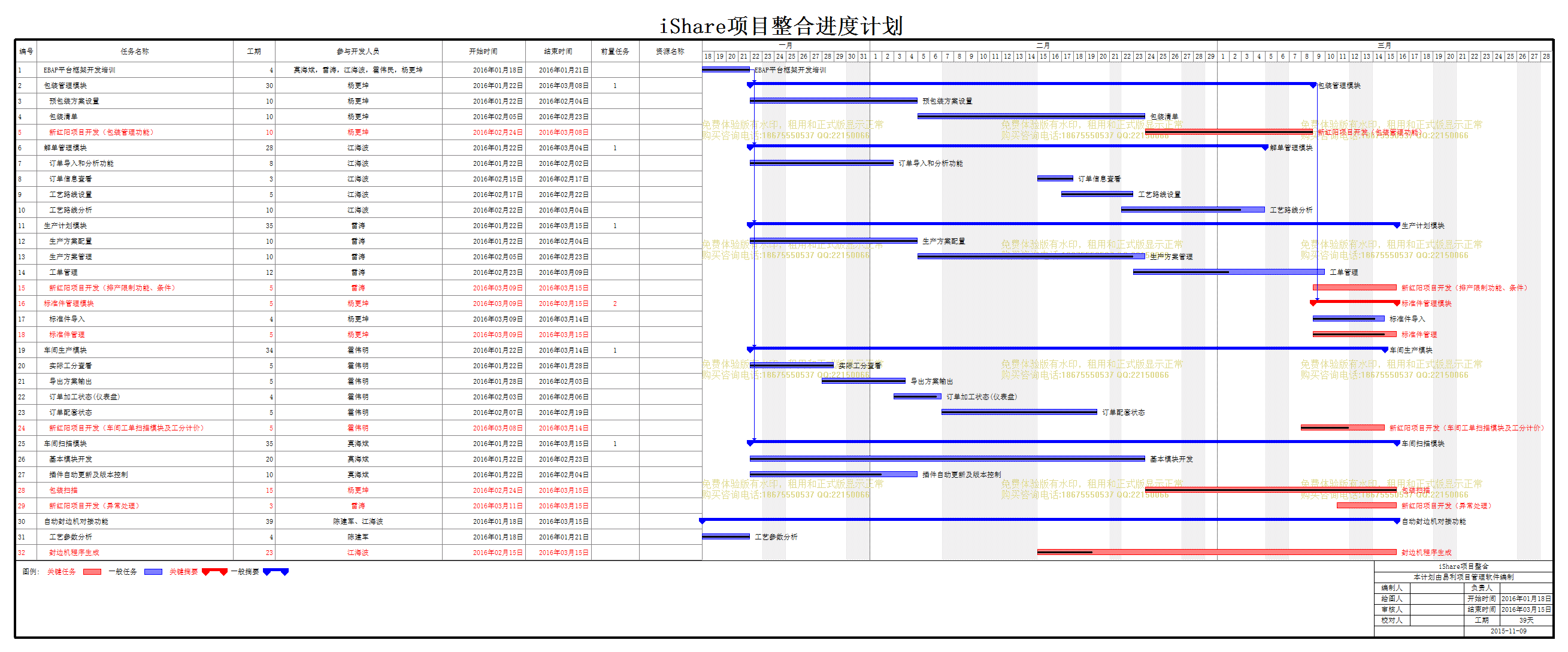
Task: Click the 包装管理模块 summary bar in chart
Action: tap(1032, 84)
